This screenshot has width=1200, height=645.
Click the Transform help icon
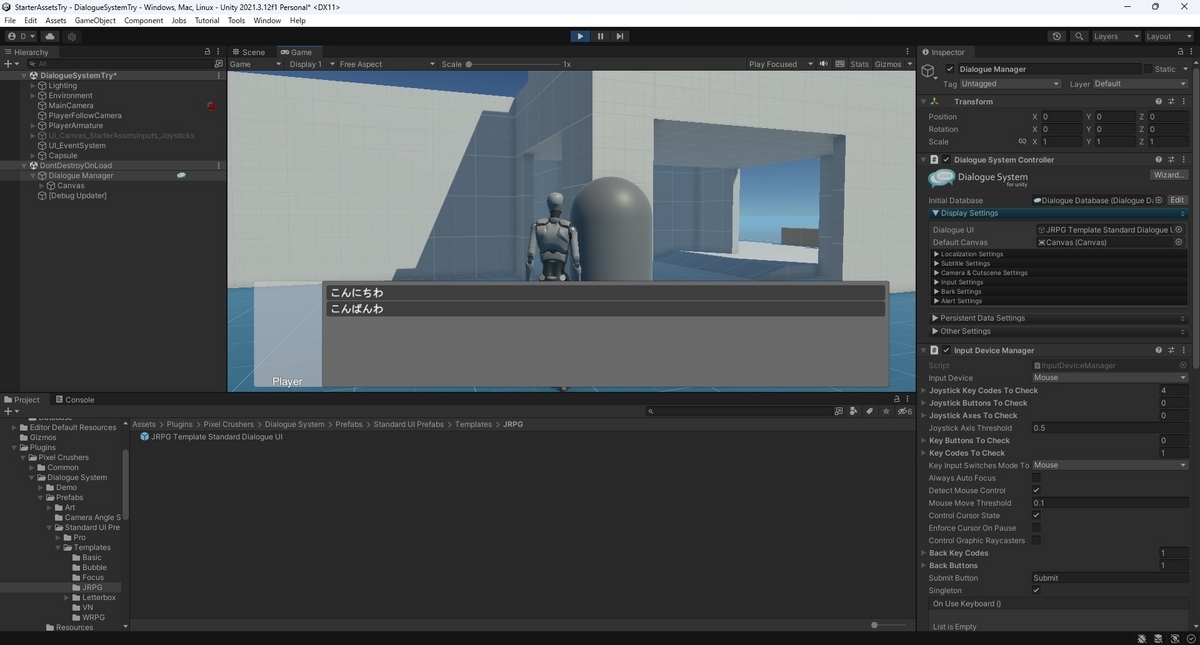(1158, 101)
